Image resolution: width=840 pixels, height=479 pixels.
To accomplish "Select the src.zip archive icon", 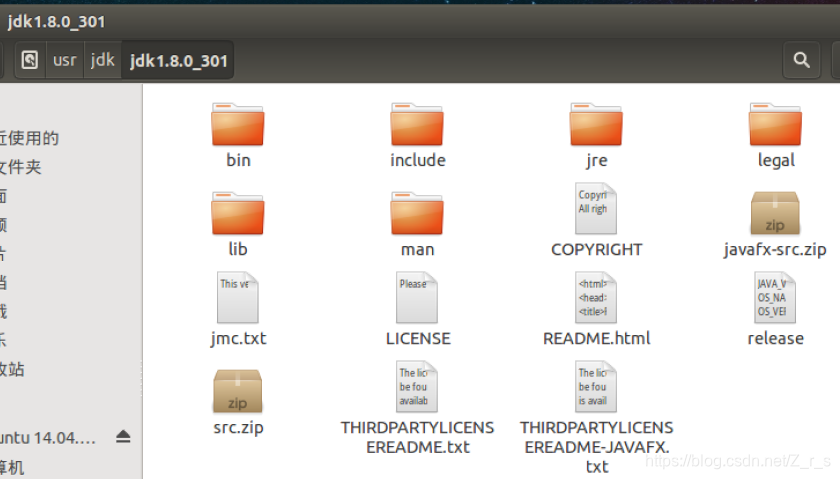I will pyautogui.click(x=238, y=391).
